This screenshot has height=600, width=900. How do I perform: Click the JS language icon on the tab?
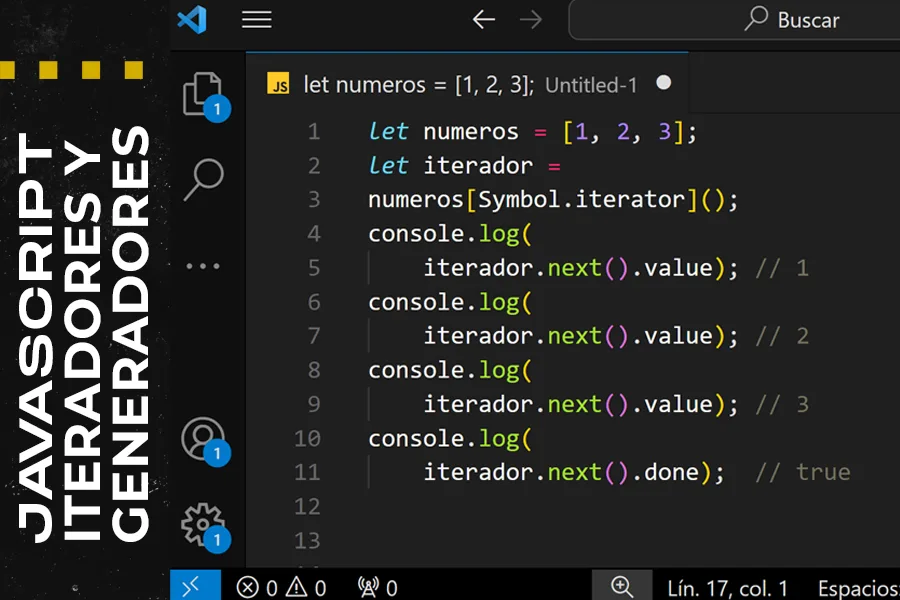tap(280, 85)
